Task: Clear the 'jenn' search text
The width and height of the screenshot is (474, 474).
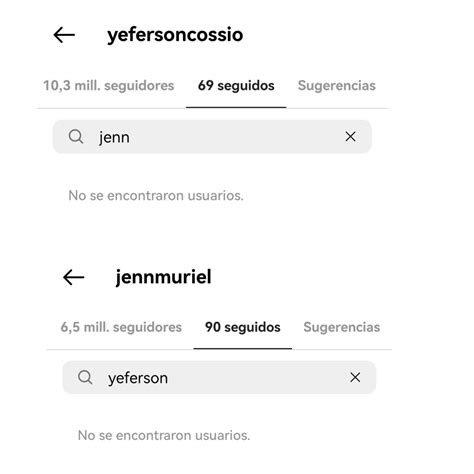Action: [350, 137]
